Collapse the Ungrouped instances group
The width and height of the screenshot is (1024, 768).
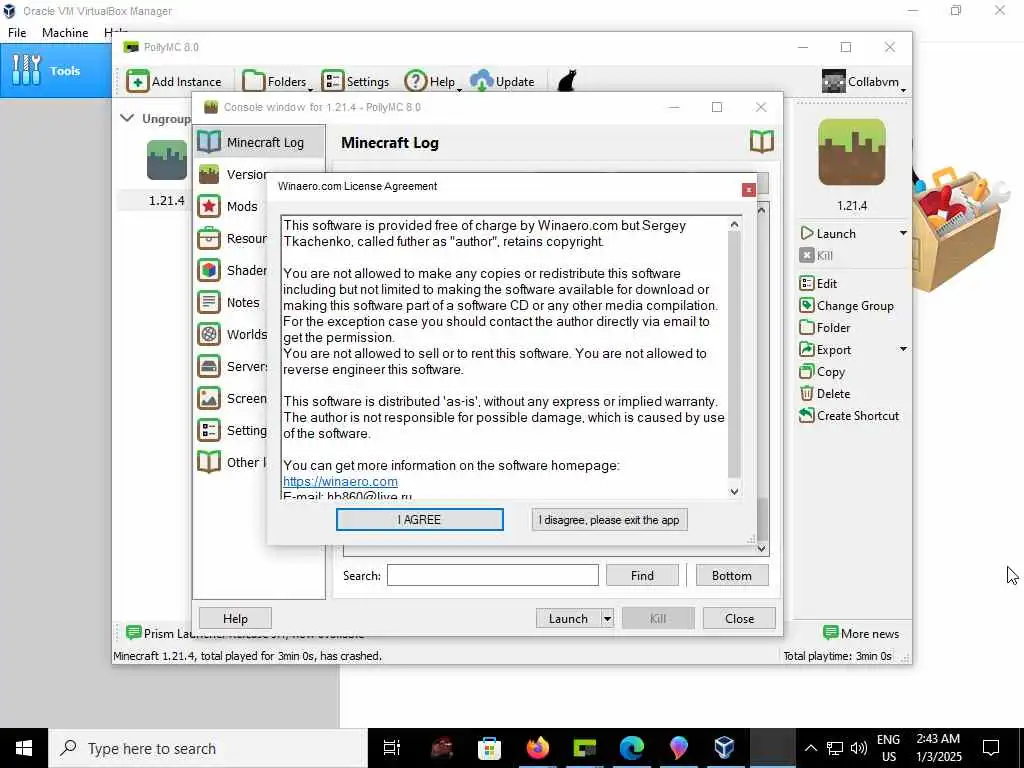tap(127, 118)
